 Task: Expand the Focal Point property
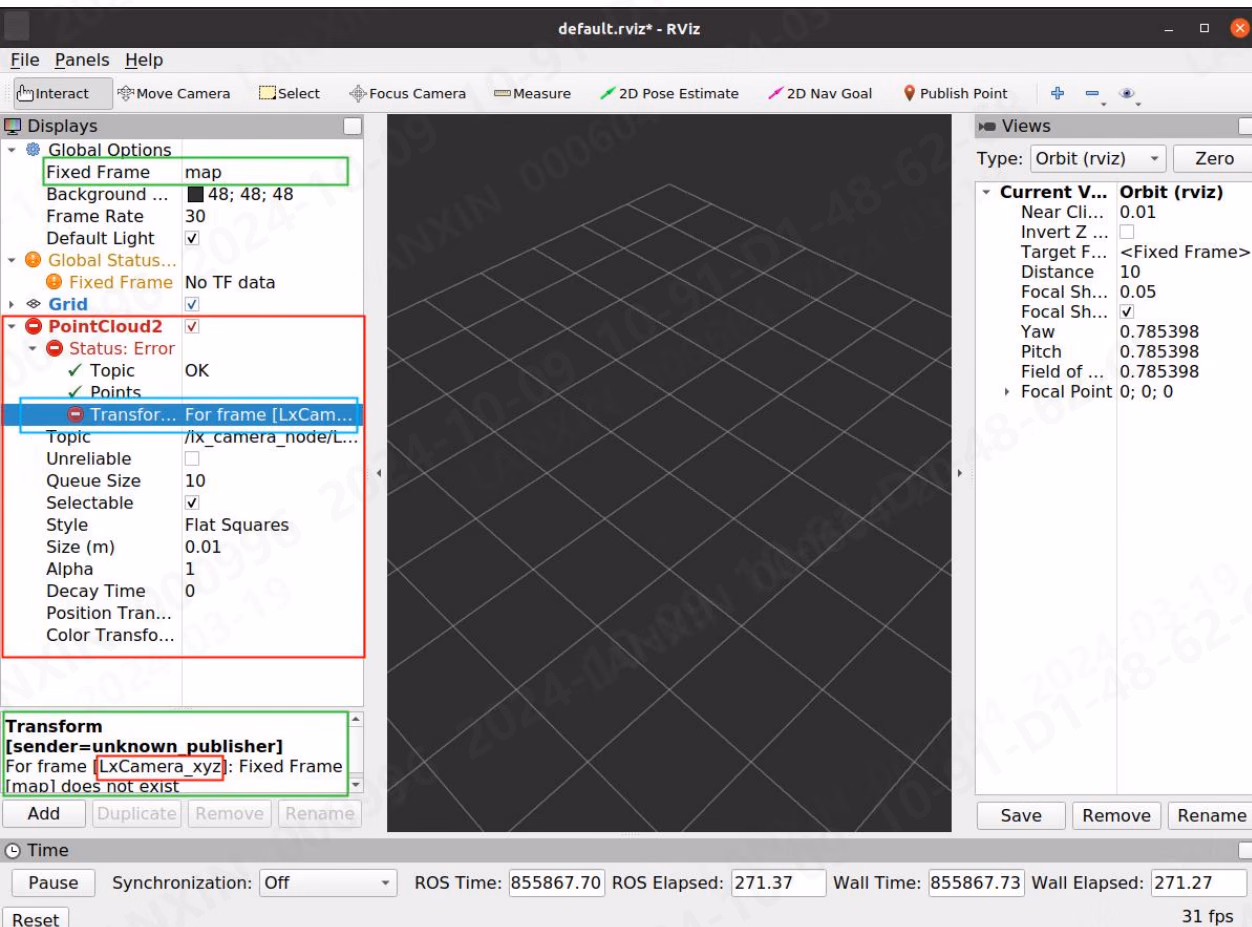tap(1008, 392)
